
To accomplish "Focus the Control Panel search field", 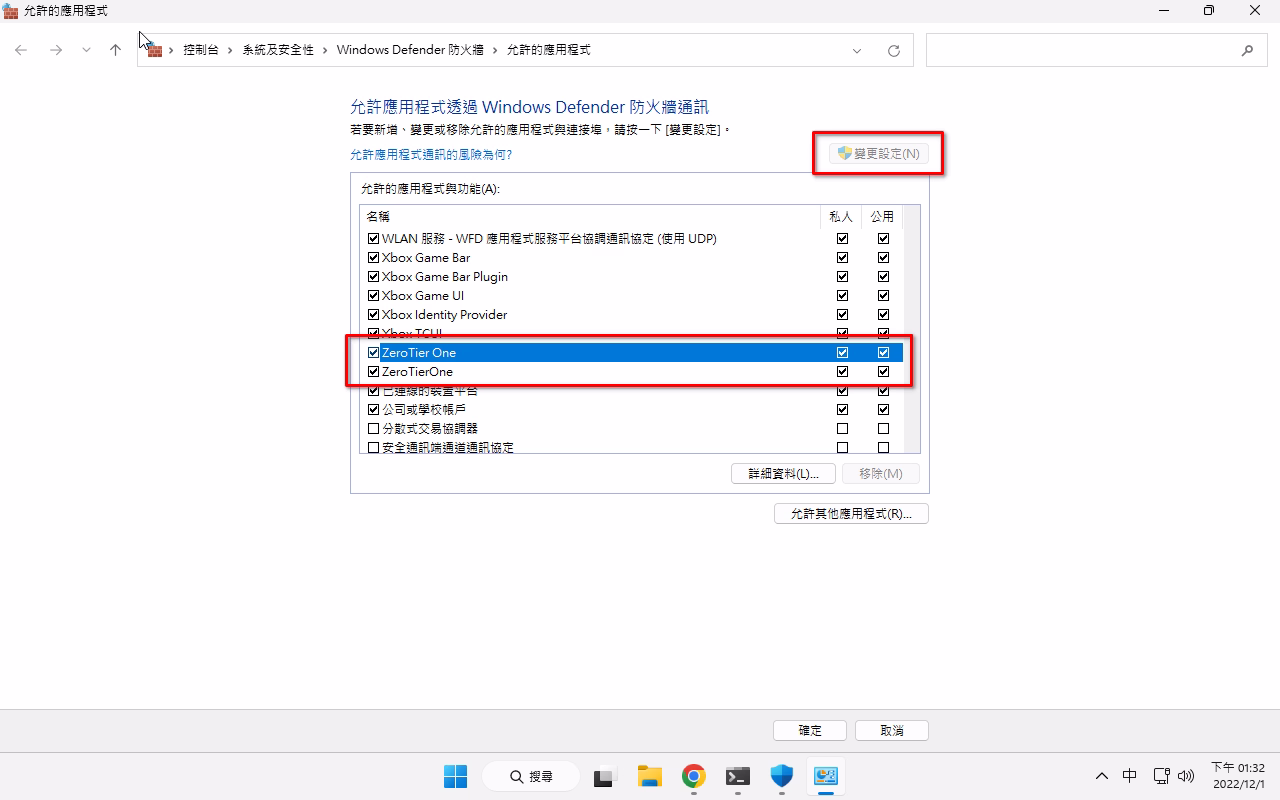I will (1095, 50).
